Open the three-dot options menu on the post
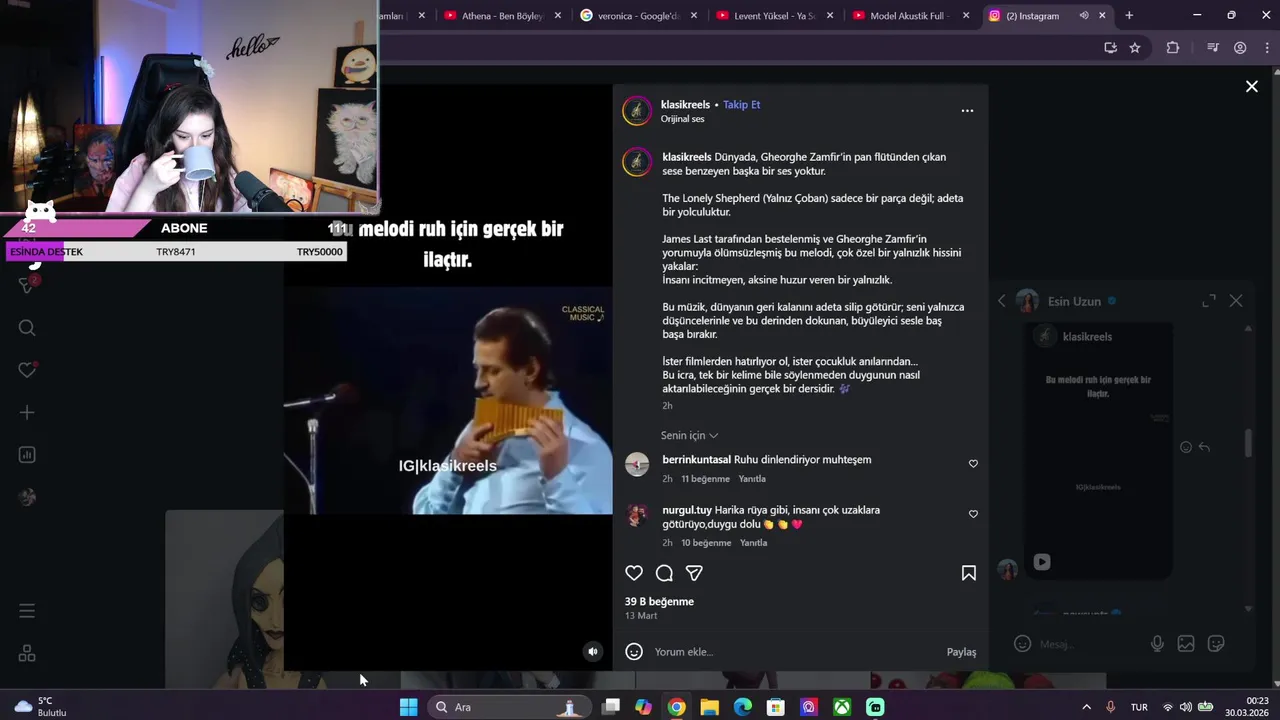The width and height of the screenshot is (1280, 720). click(x=967, y=111)
